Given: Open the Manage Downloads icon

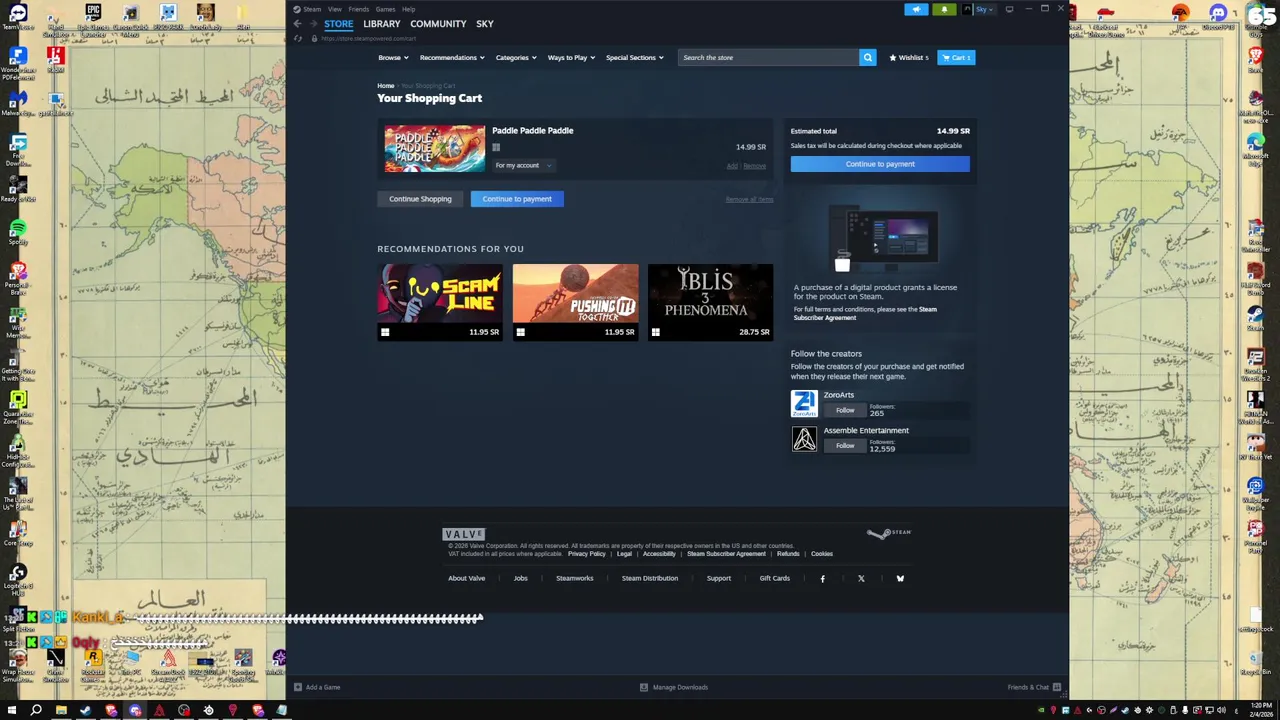Looking at the screenshot, I should tap(644, 687).
